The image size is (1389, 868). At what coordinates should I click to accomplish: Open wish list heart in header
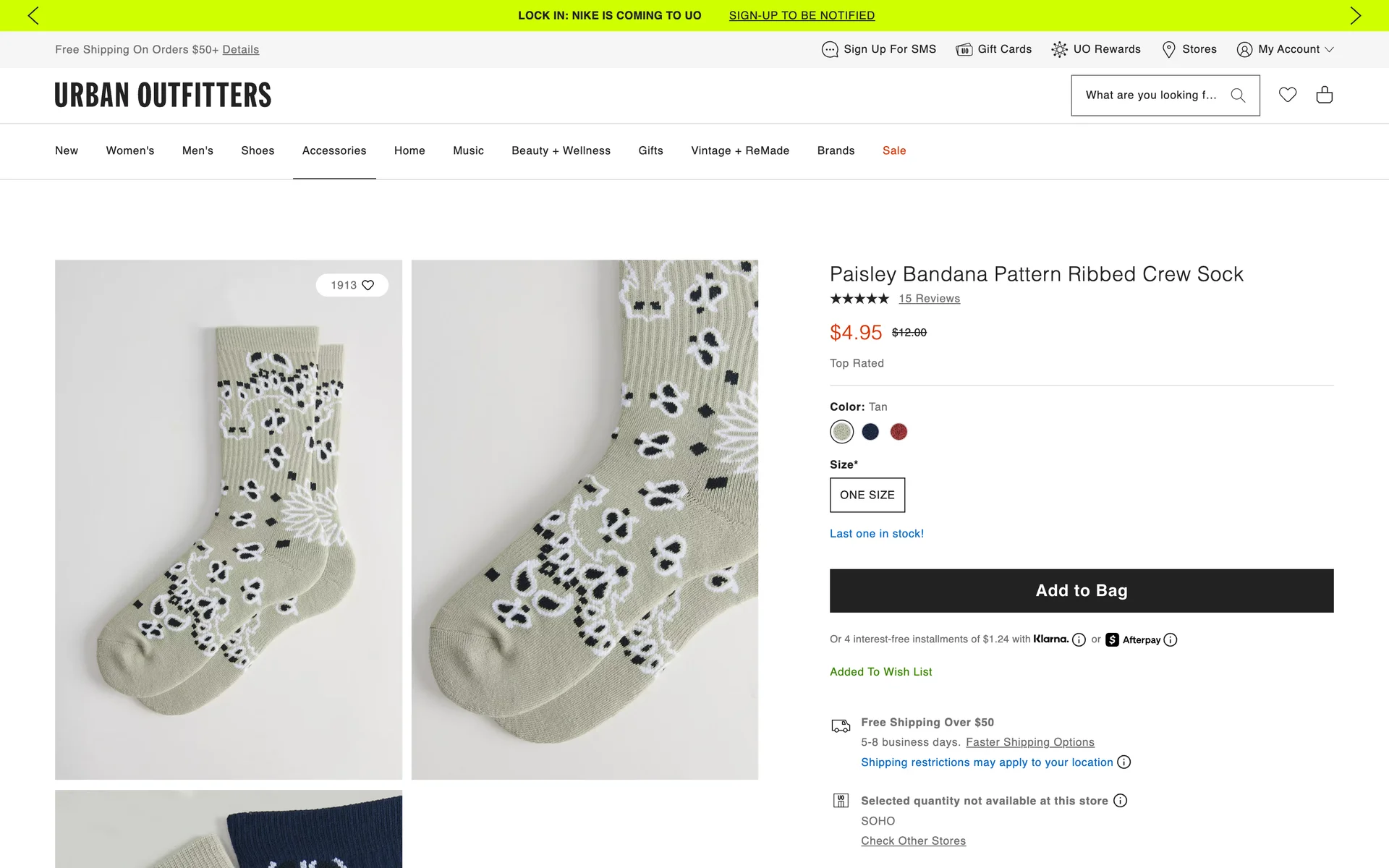click(x=1288, y=95)
